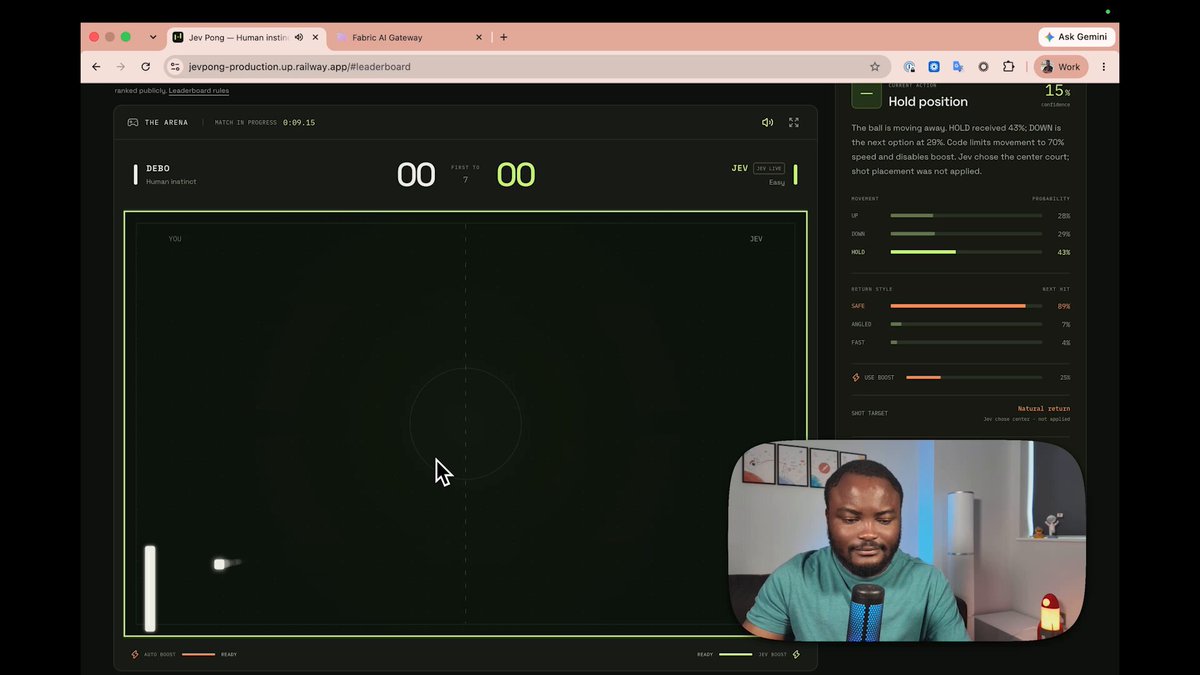This screenshot has height=675, width=1200.
Task: Click the 43% HOLD probability value
Action: click(1063, 252)
